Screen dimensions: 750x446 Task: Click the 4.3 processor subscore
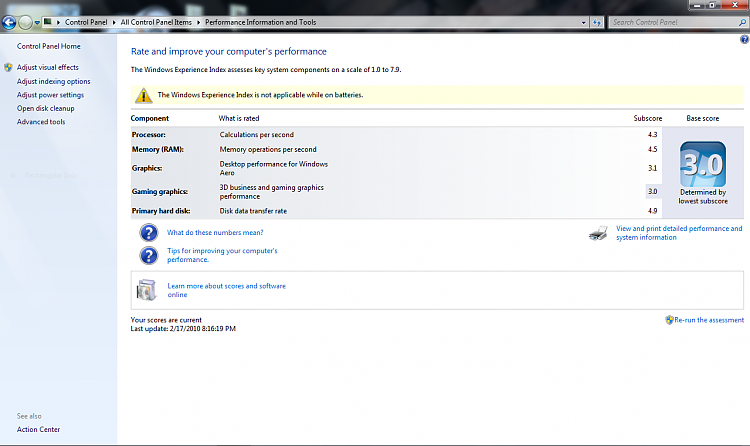coord(653,135)
